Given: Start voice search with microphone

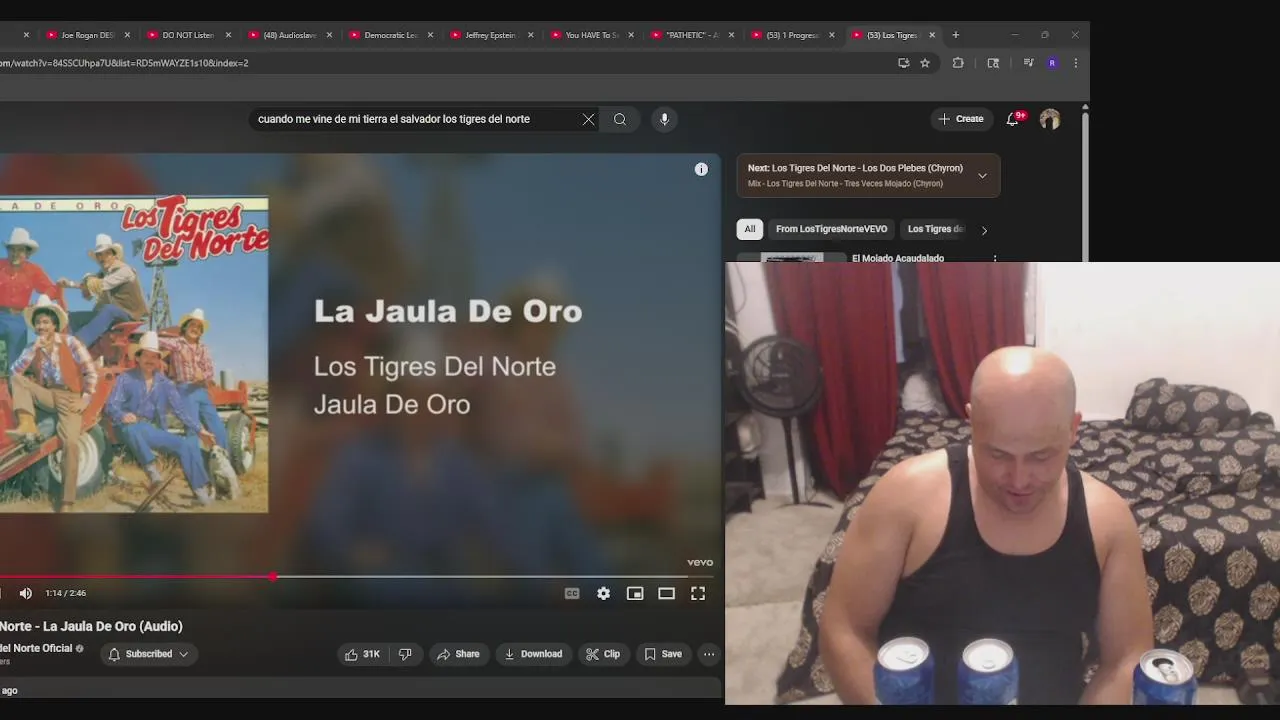Looking at the screenshot, I should [x=664, y=119].
